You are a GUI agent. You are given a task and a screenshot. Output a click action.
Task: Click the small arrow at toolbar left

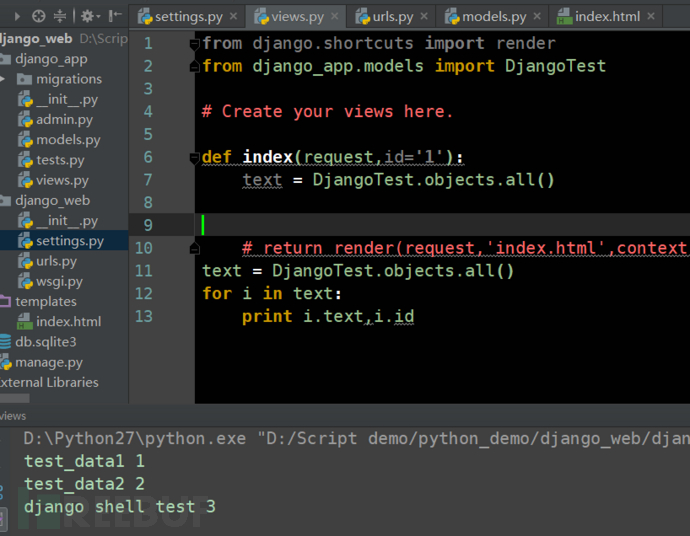[17, 17]
